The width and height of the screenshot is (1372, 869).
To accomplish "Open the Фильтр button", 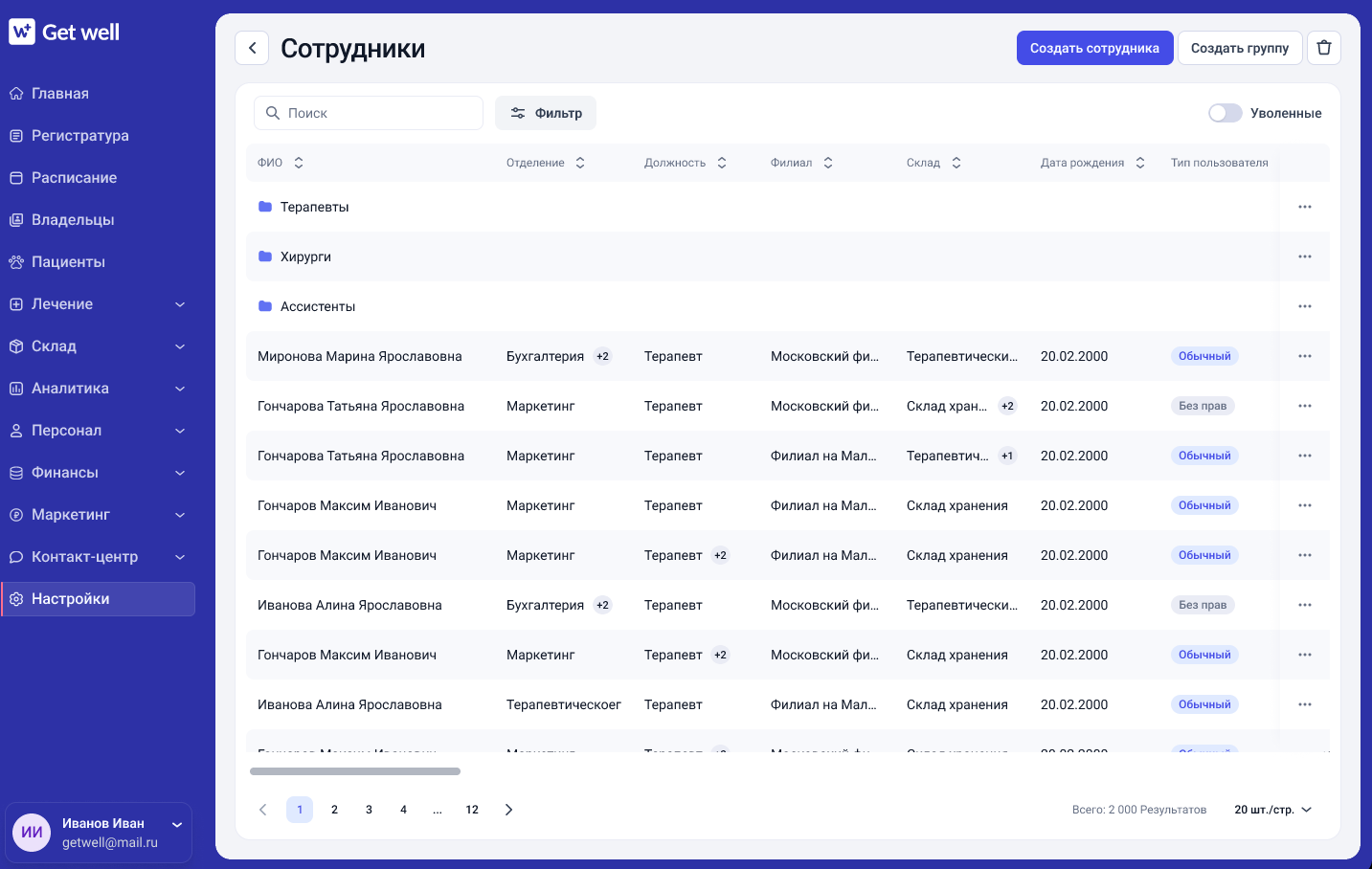I will click(546, 113).
